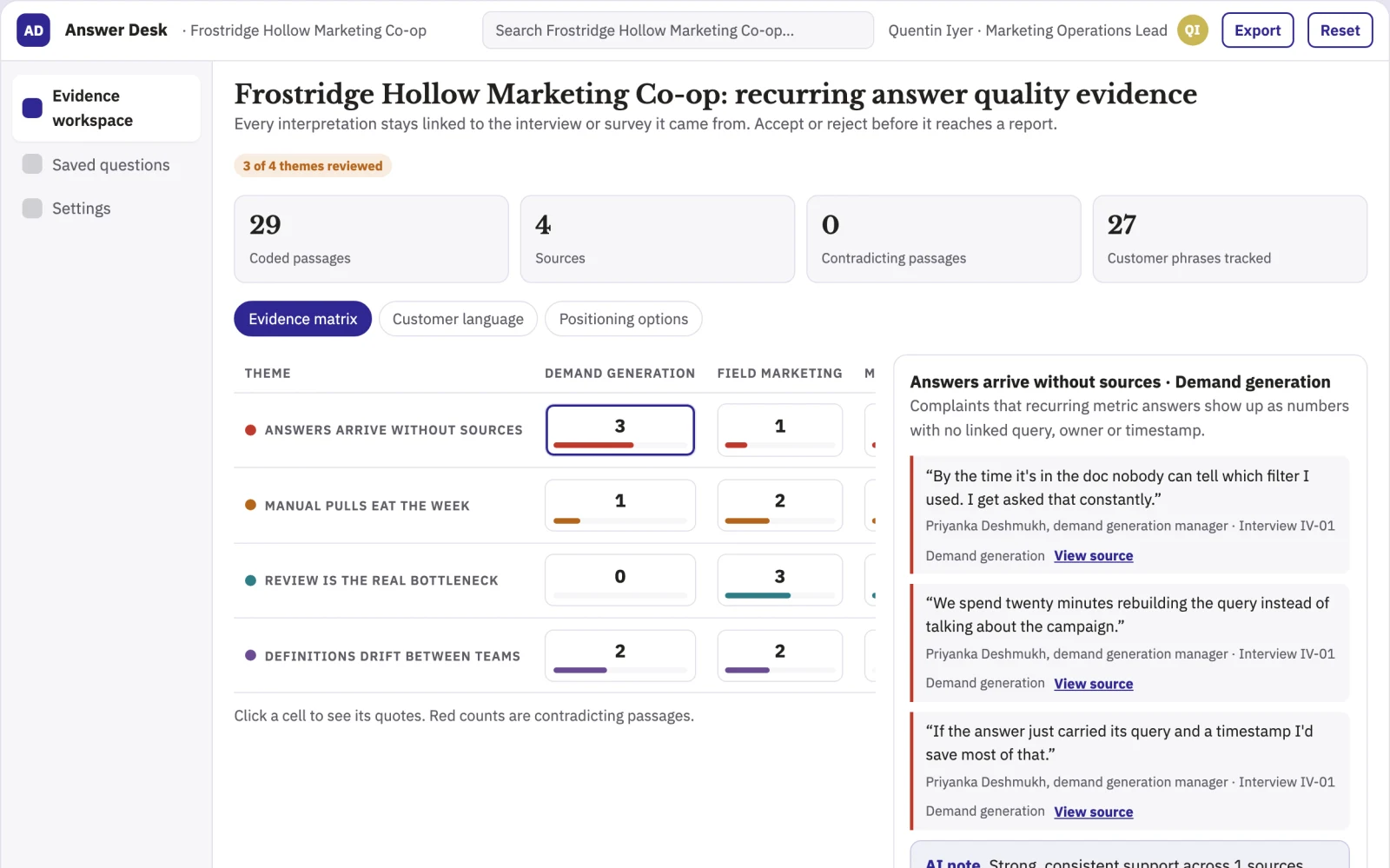Click the 'Review is the real bottleneck' theme label
Viewport: 1390px width, 868px height.
click(x=381, y=580)
